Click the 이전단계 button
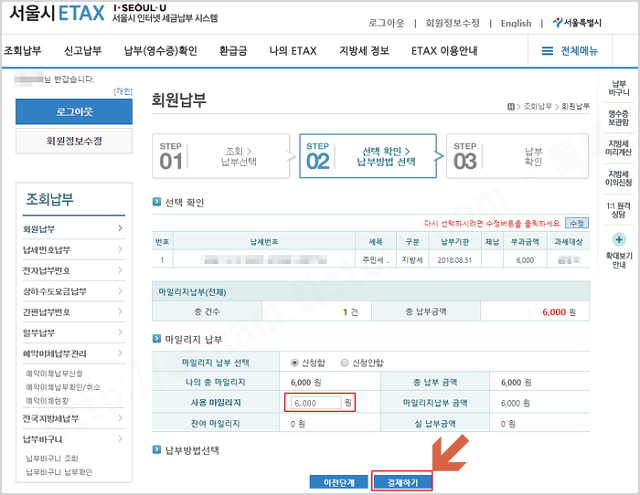This screenshot has height=495, width=640. point(339,482)
